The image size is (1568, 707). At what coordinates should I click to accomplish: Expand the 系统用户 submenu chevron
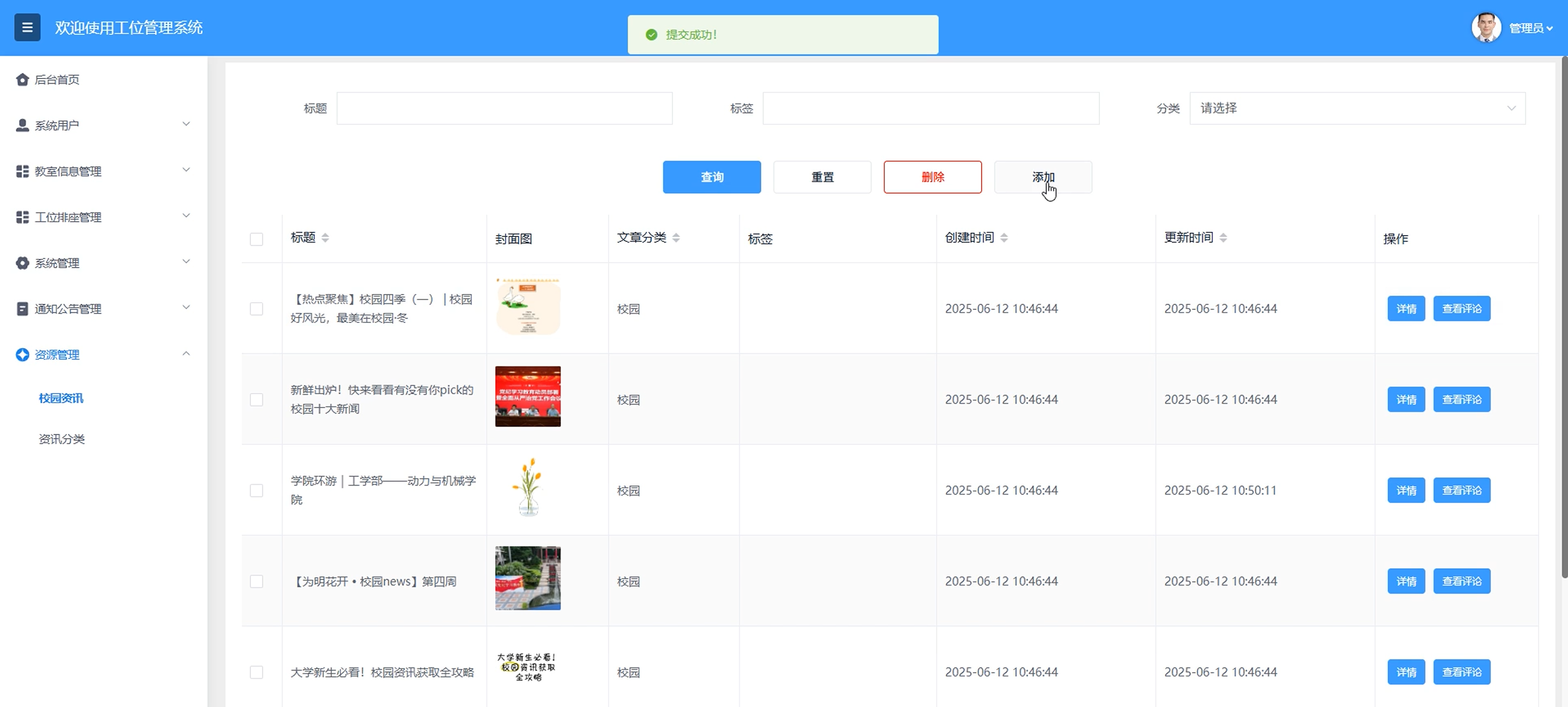(186, 125)
